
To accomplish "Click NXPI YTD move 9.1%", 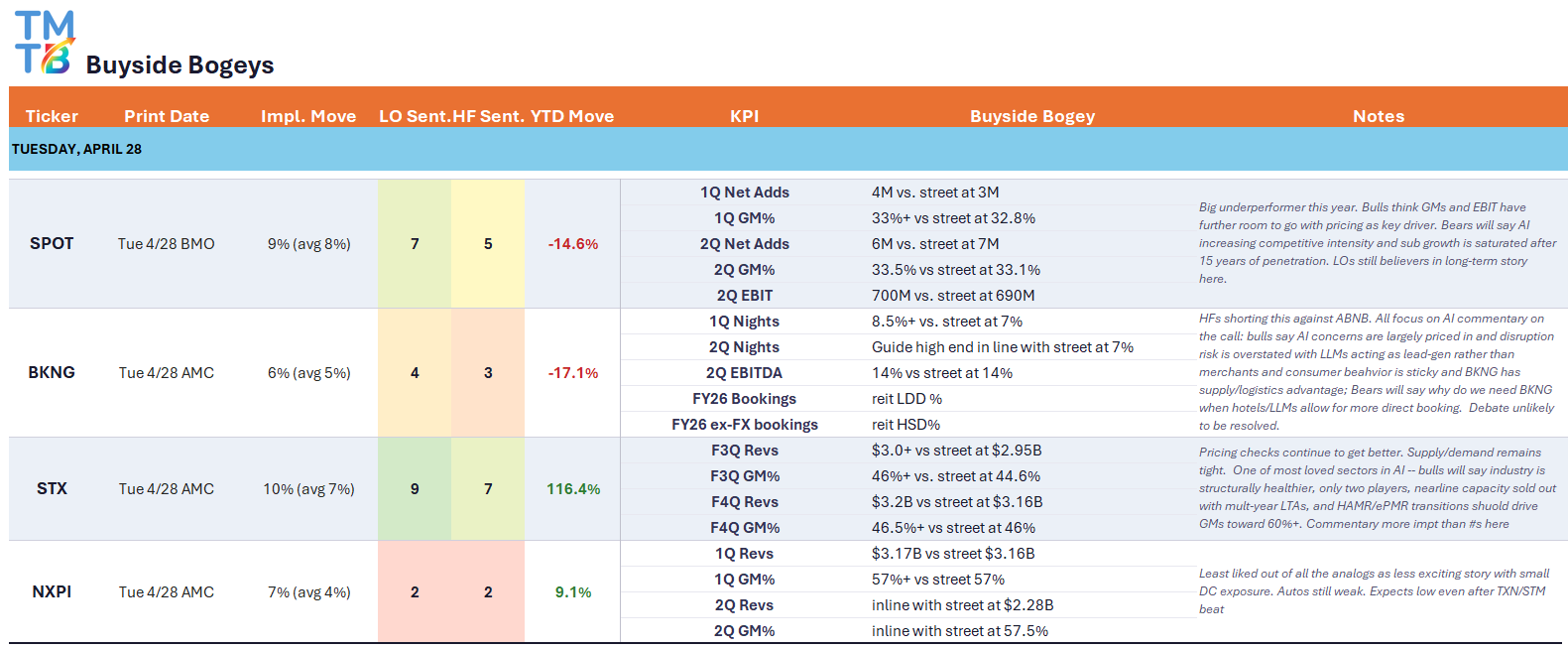I will [x=573, y=591].
